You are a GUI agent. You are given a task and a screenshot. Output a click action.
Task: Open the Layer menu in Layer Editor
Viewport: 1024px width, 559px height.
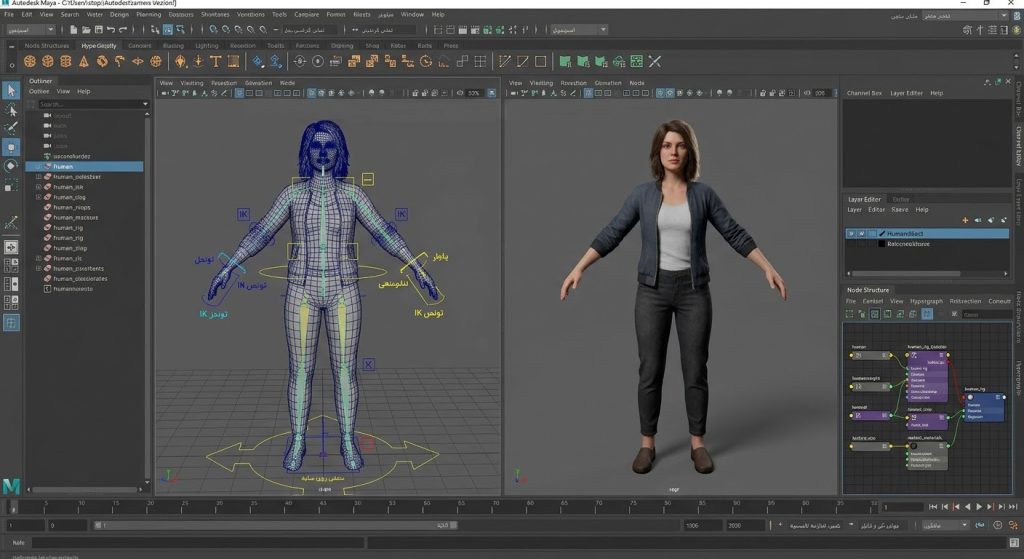click(x=854, y=210)
